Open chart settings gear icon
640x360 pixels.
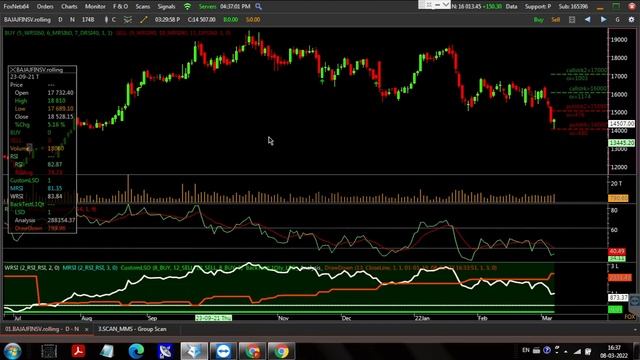tap(631, 20)
